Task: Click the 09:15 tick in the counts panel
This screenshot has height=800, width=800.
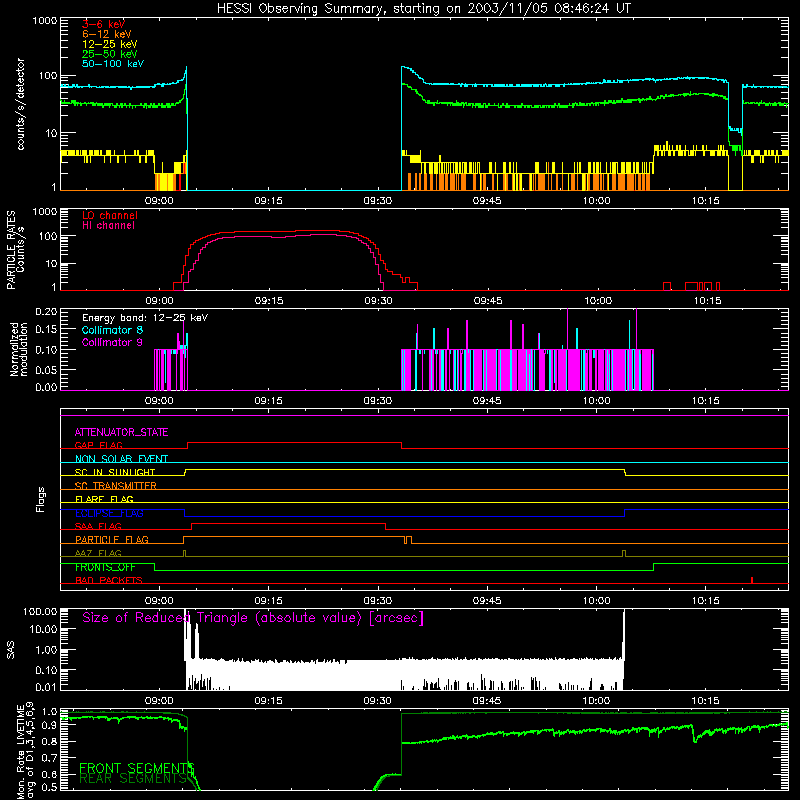Action: coord(268,201)
